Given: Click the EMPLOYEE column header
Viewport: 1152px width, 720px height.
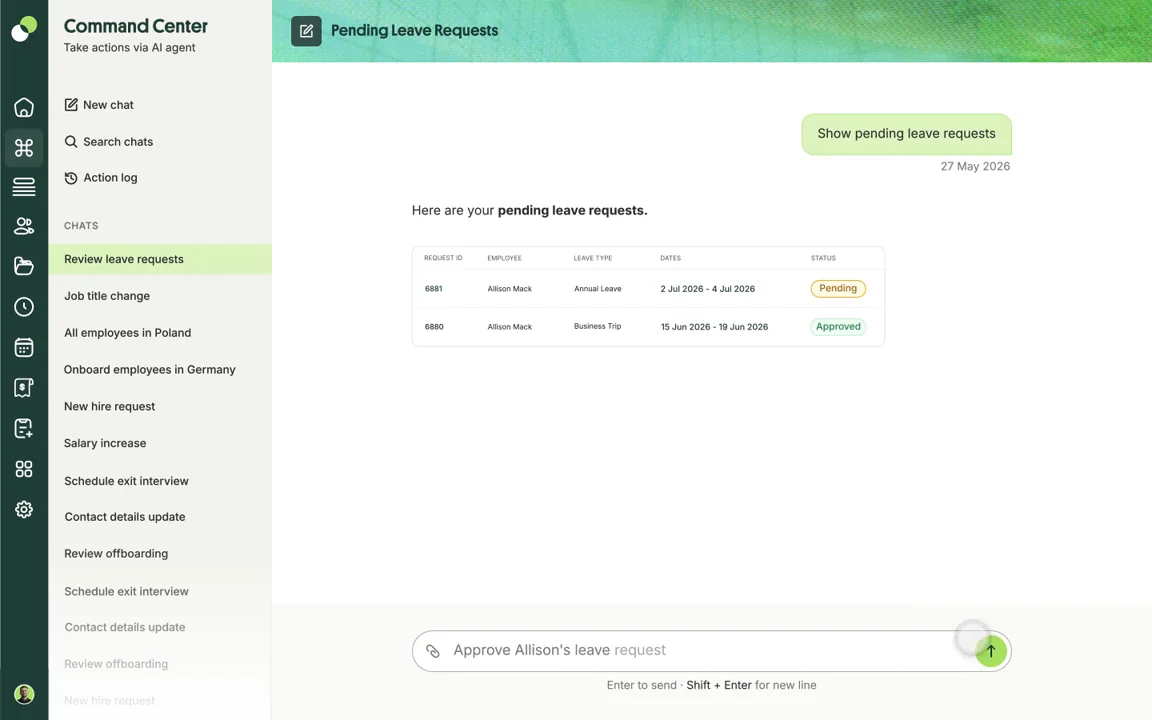Looking at the screenshot, I should coord(504,258).
